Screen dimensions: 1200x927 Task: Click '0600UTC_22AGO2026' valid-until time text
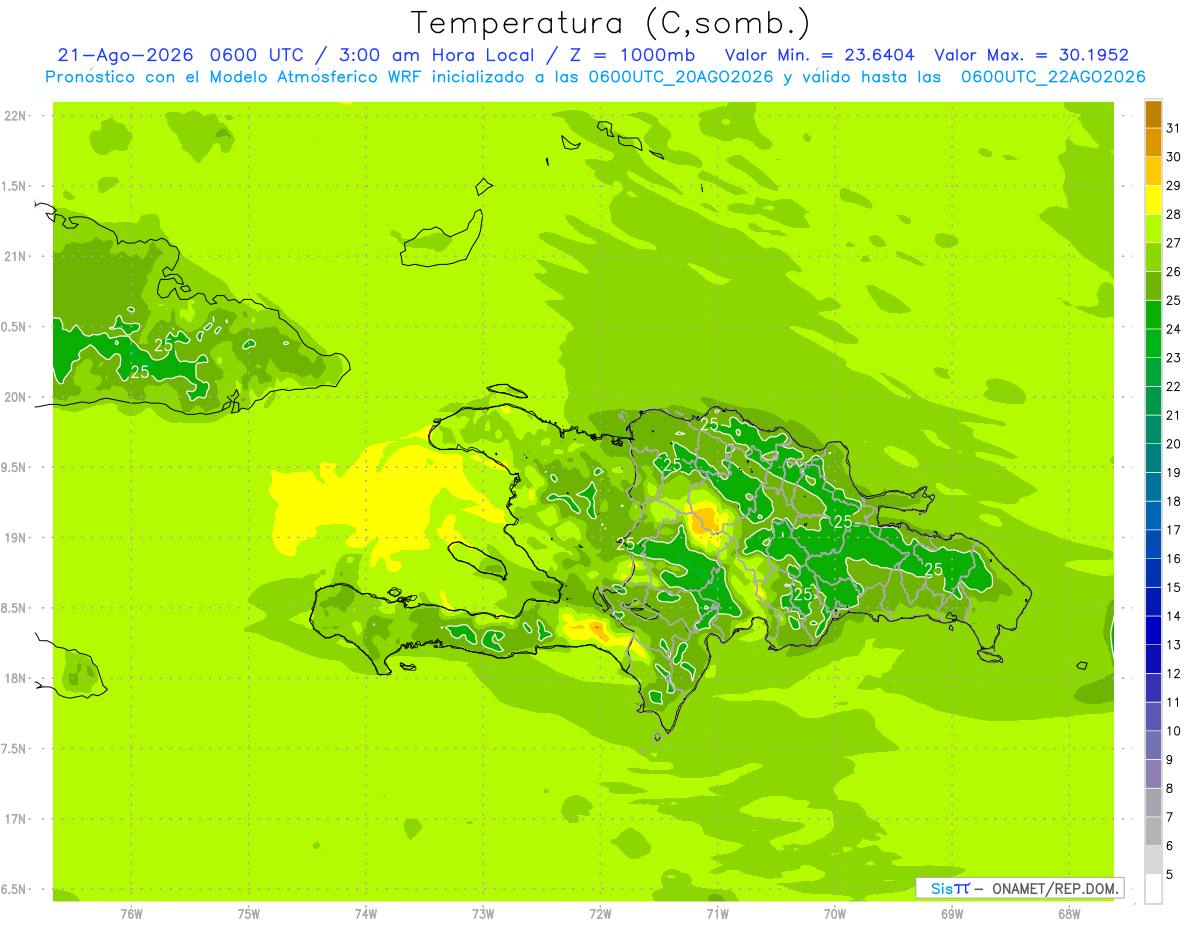[x=1053, y=77]
